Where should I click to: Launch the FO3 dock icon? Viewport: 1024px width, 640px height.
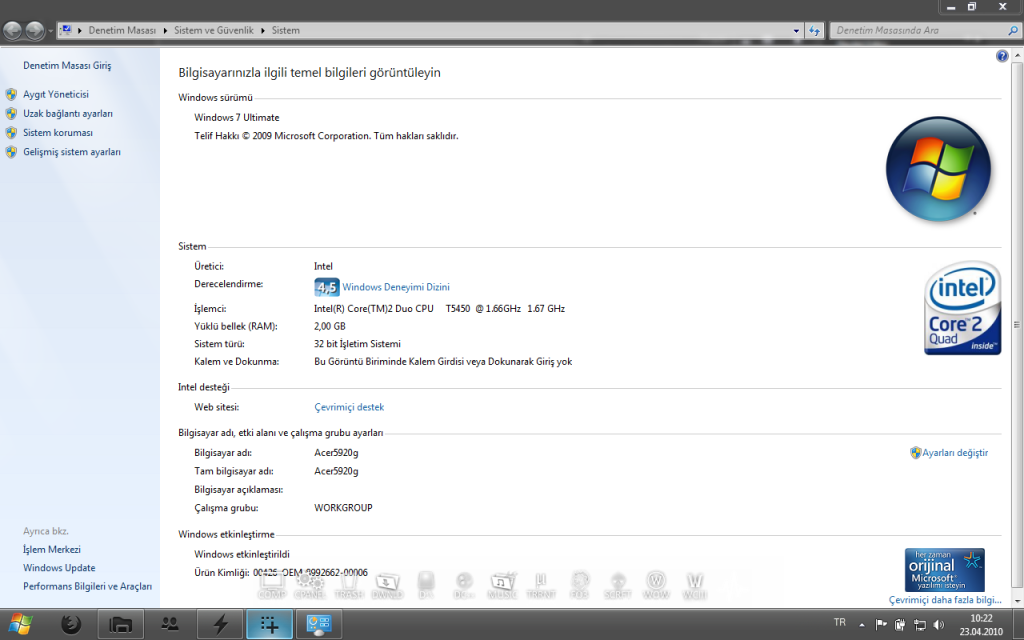coord(579,584)
